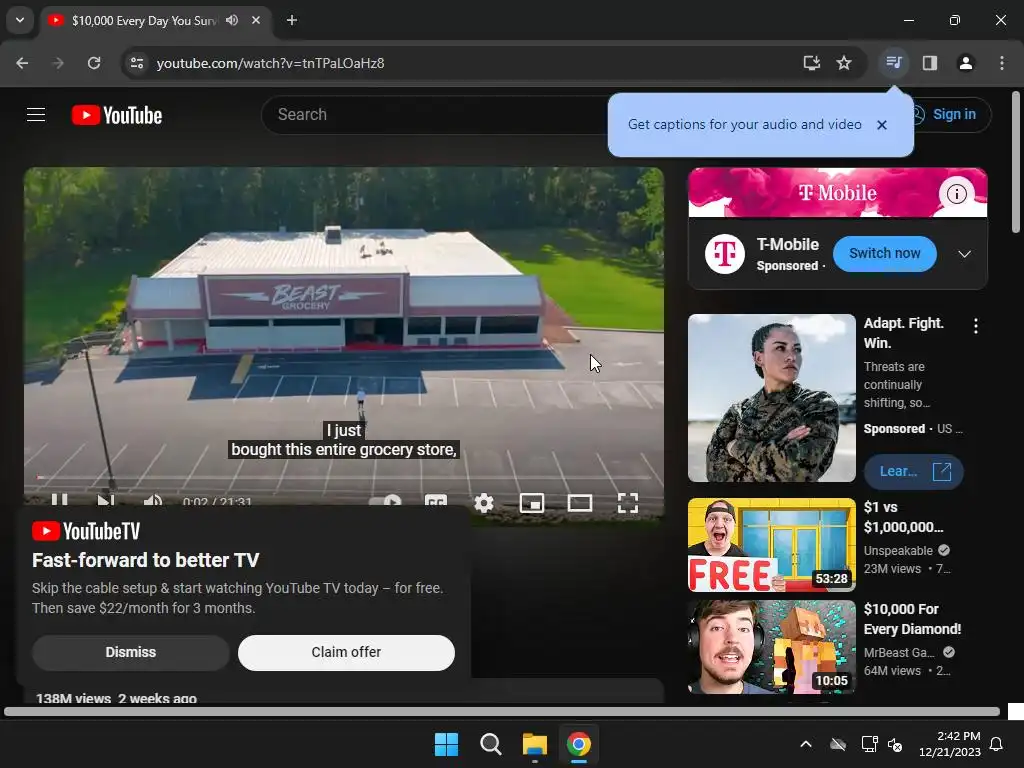Open File Explorer from taskbar

click(x=535, y=744)
